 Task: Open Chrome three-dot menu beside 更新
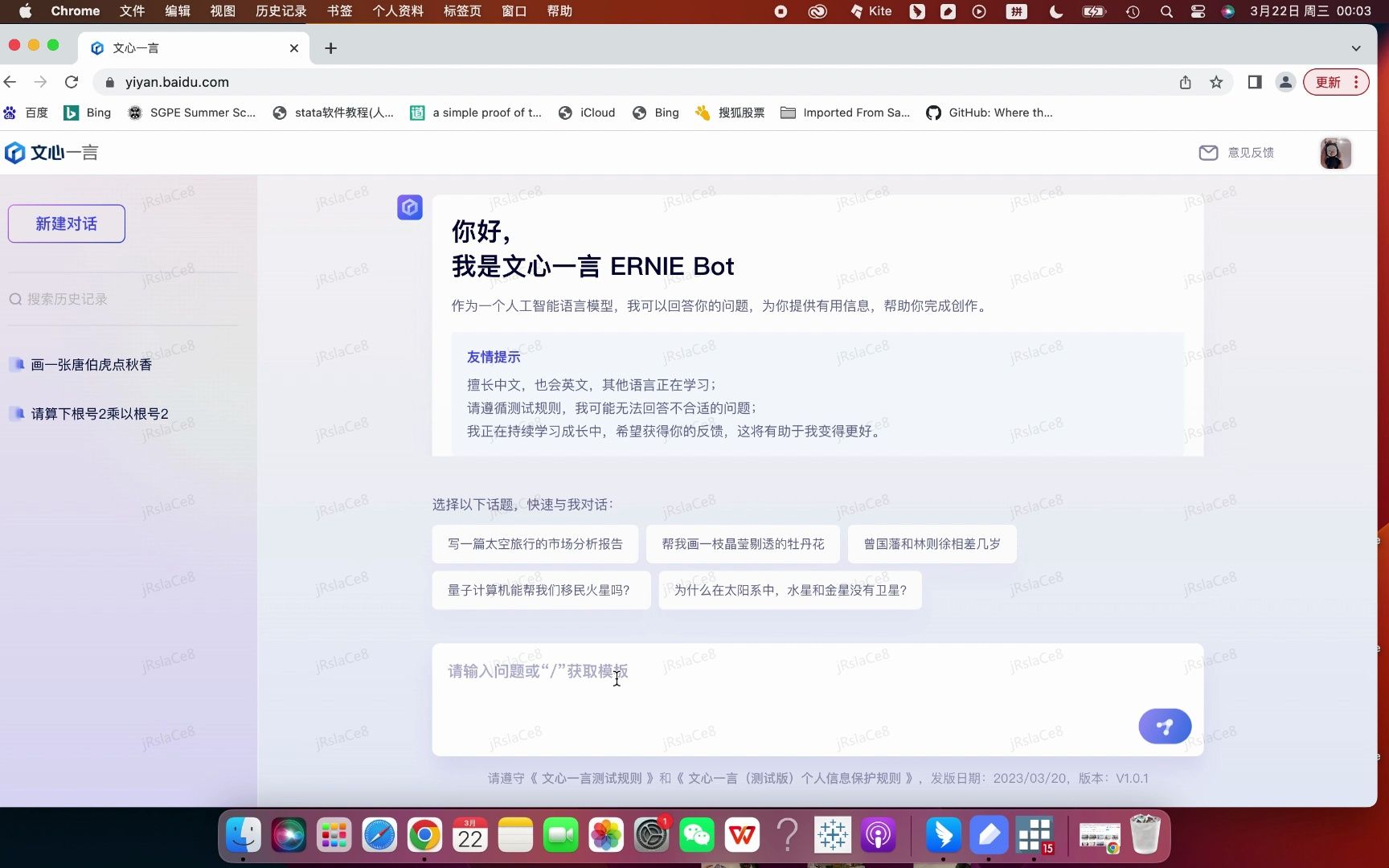click(1356, 82)
